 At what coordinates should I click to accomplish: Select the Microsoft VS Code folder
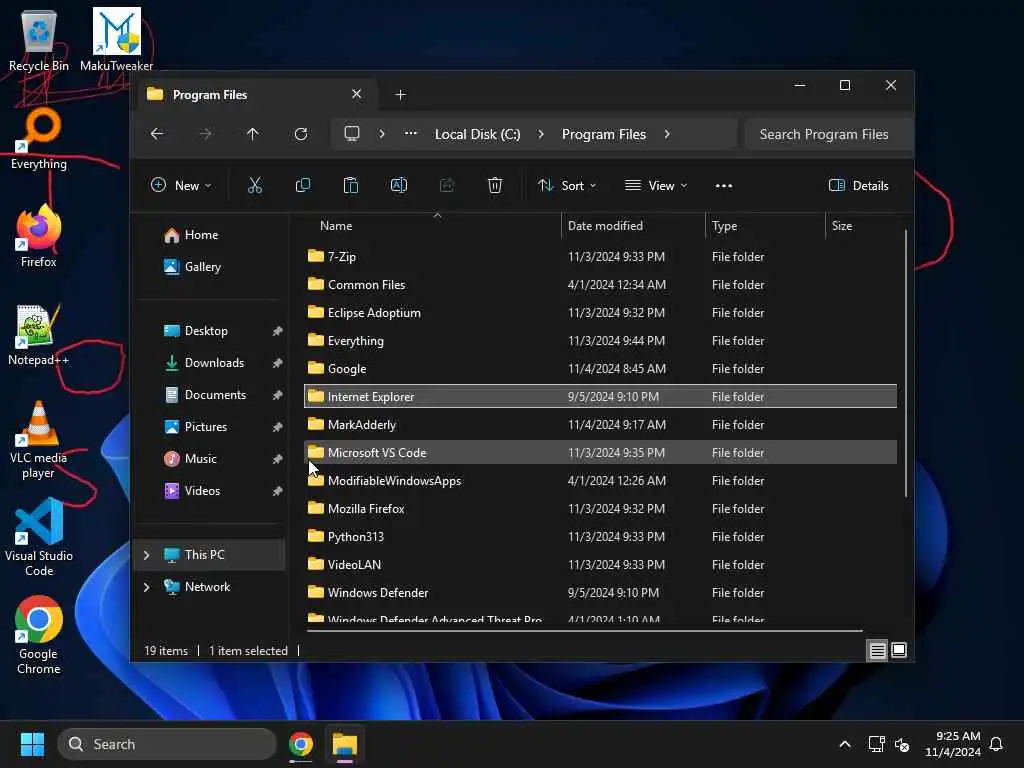coord(600,453)
